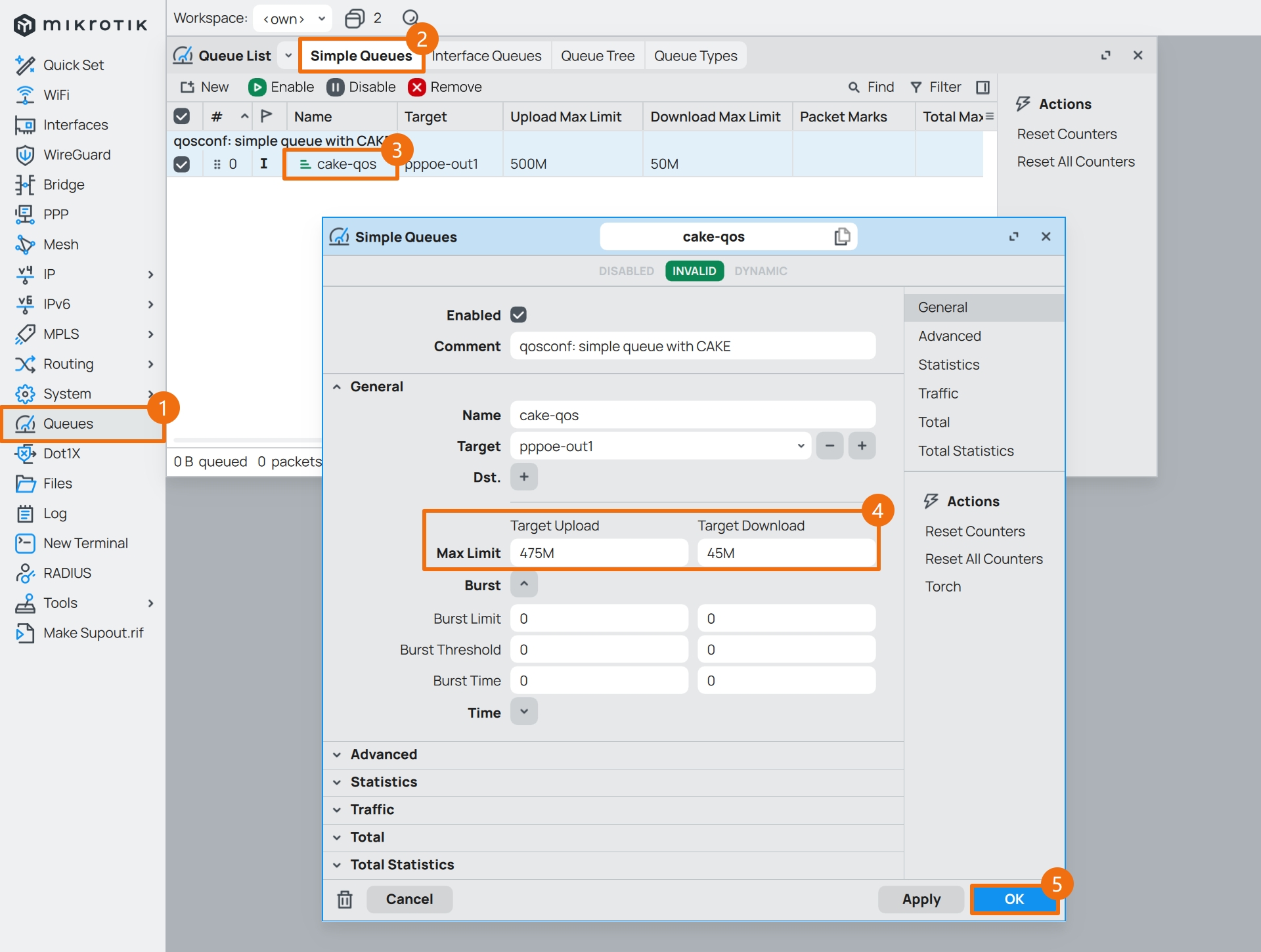Open the windows list icon showing 2
Viewport: 1261px width, 952px height.
355,18
